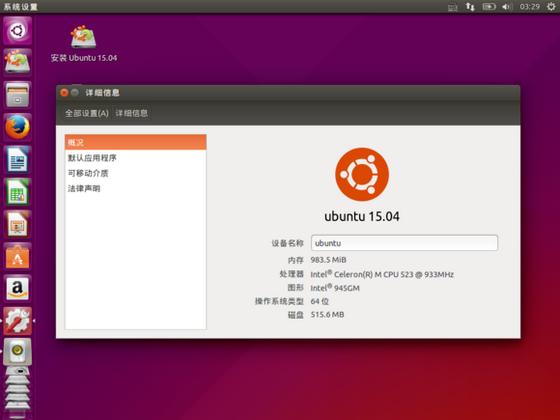Open the stacked drives icon in launcher
The height and width of the screenshot is (420, 560).
(18, 393)
